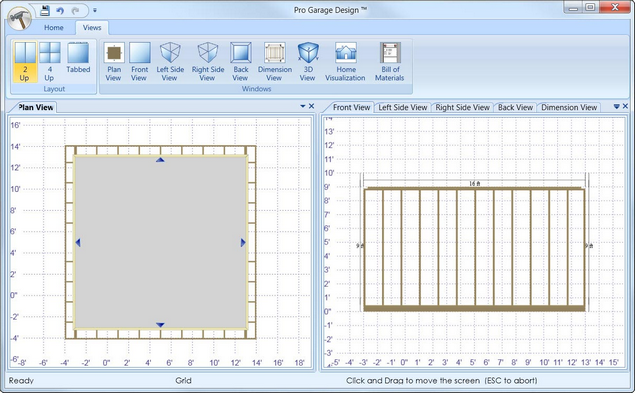Open the Bill of Materials
This screenshot has height=393, width=635.
point(390,62)
